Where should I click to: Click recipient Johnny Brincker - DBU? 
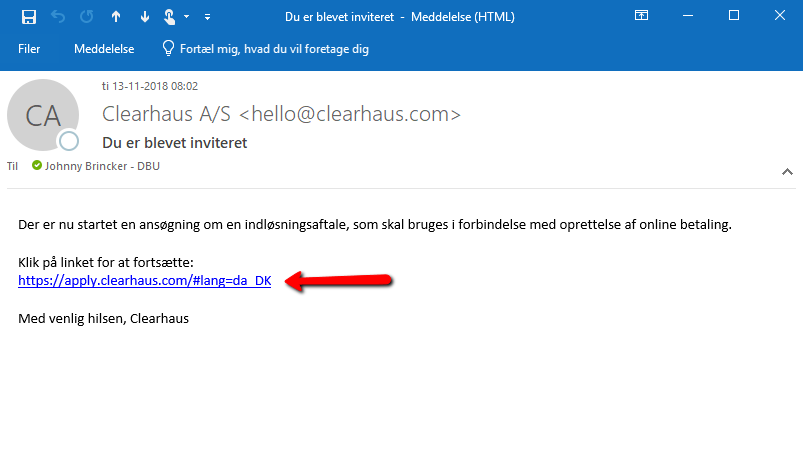tap(102, 166)
